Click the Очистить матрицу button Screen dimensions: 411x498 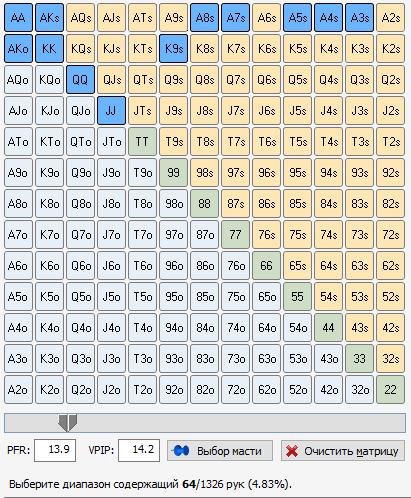pyautogui.click(x=343, y=451)
